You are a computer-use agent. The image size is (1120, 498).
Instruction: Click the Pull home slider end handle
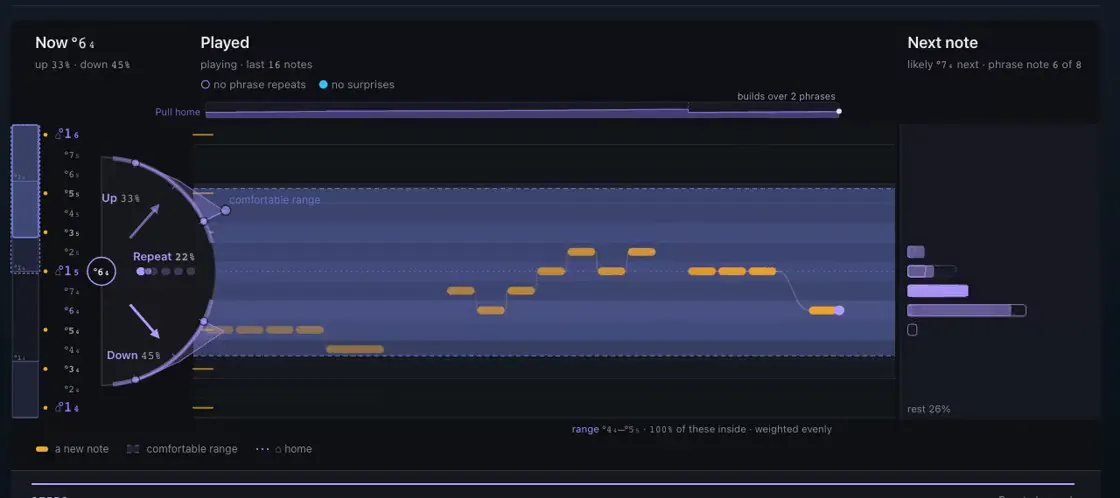click(x=839, y=111)
